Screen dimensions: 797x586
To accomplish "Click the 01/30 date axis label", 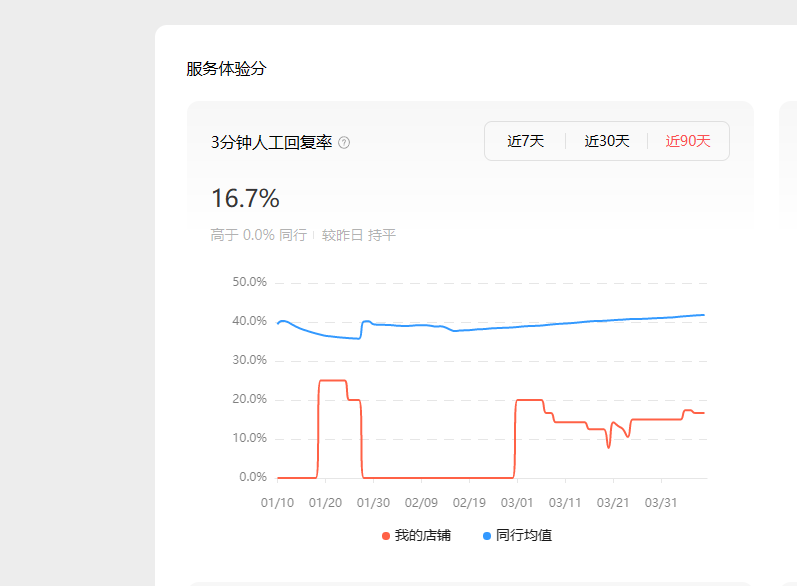I will click(x=373, y=503).
